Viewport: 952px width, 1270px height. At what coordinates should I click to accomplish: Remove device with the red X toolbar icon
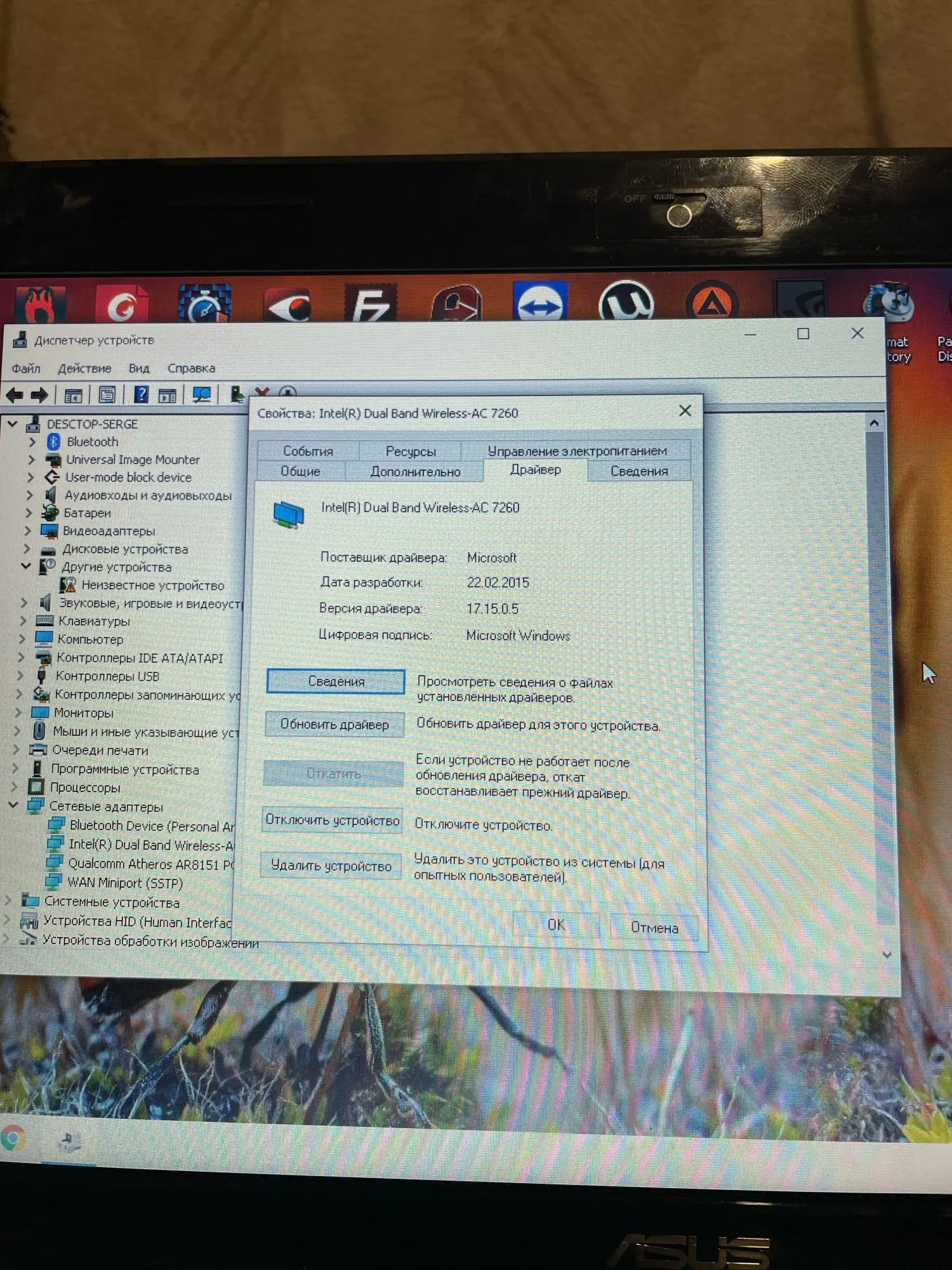[261, 393]
